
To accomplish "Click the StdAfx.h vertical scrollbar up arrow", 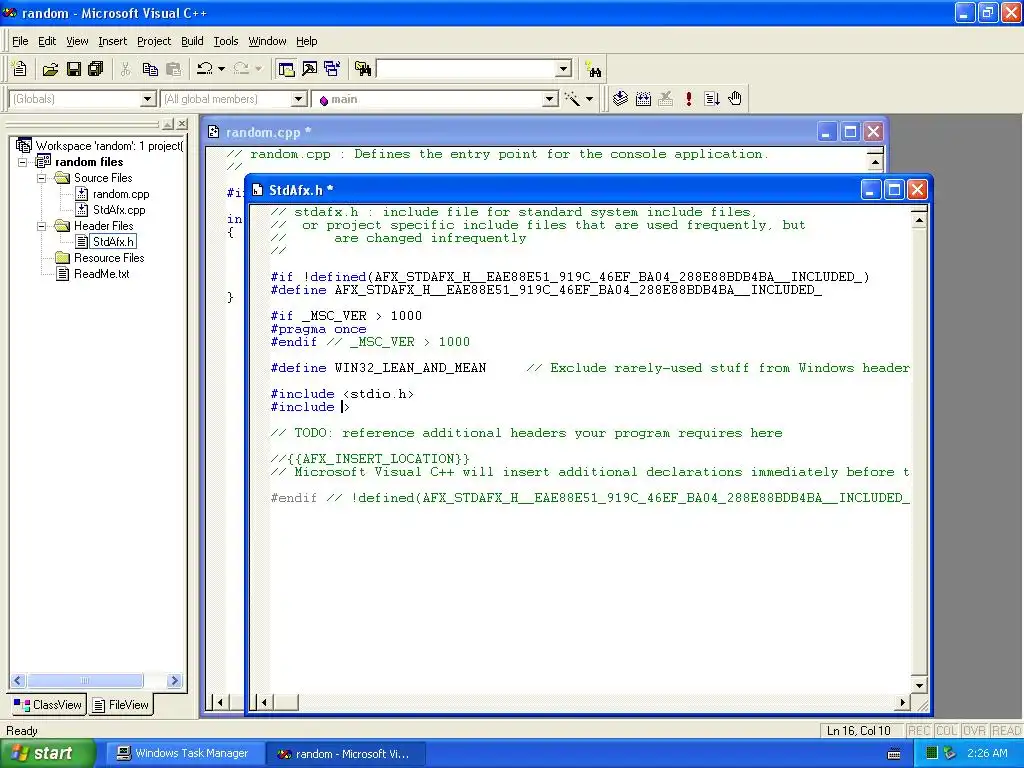I will 919,219.
